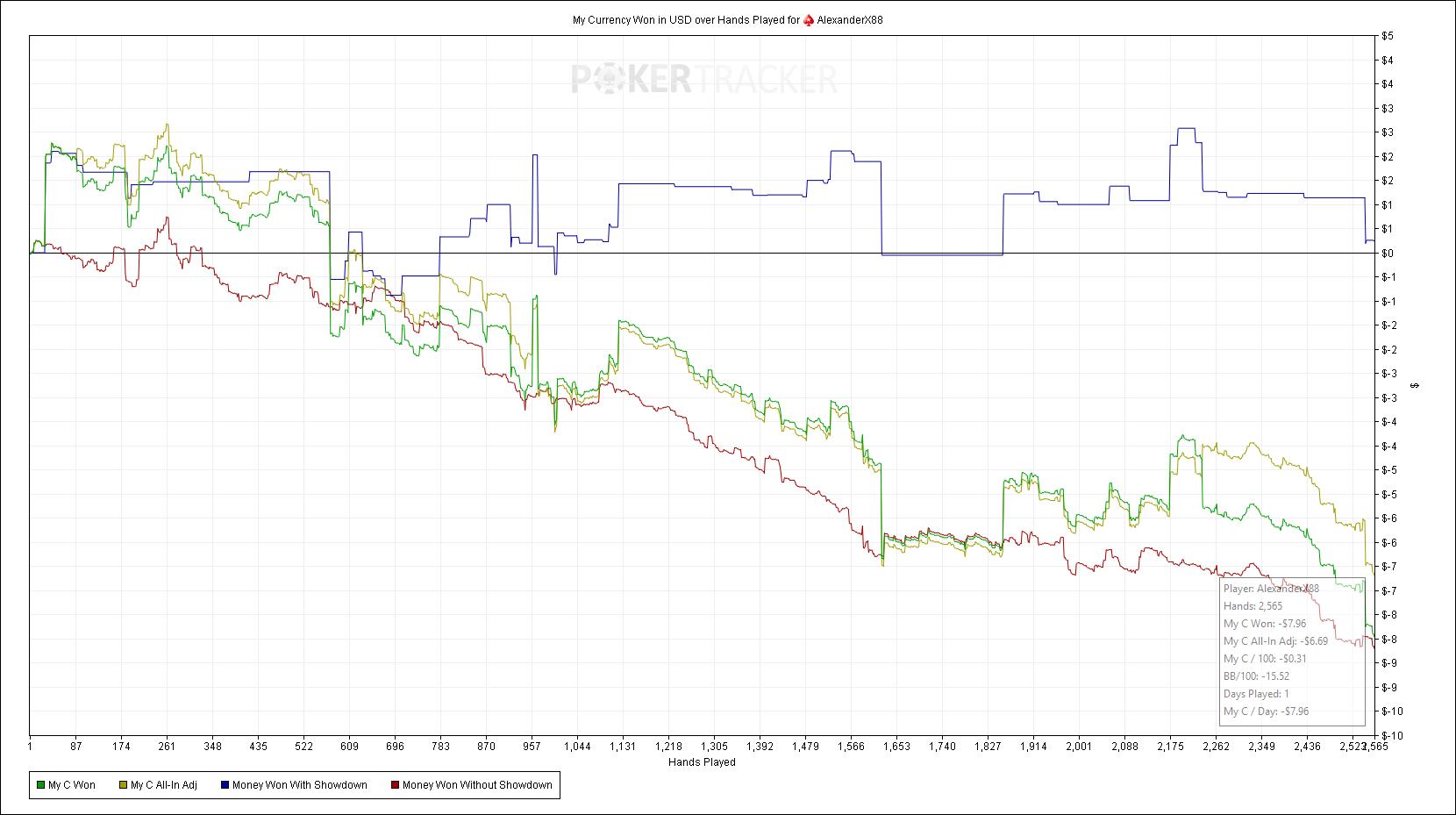Image resolution: width=1456 pixels, height=815 pixels.
Task: Click the 2,349 tick on x-axis
Action: tap(1261, 747)
